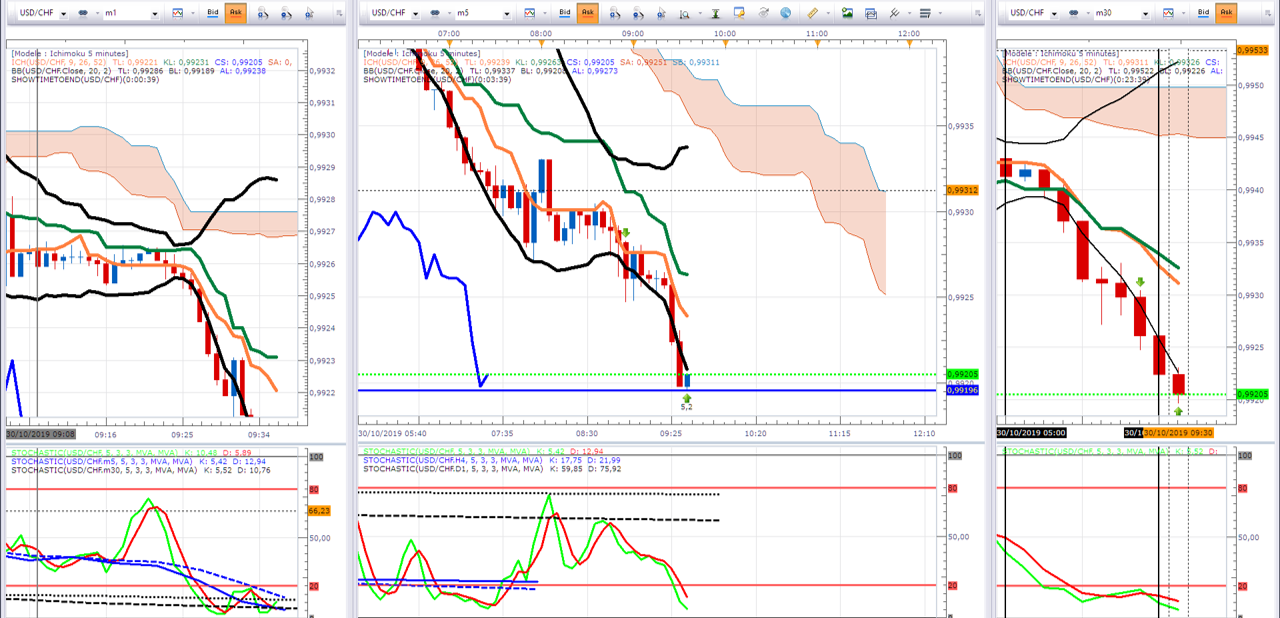
Task: Click the 30/10/2019 09:30 date marker in the m30 chart
Action: (1176, 433)
